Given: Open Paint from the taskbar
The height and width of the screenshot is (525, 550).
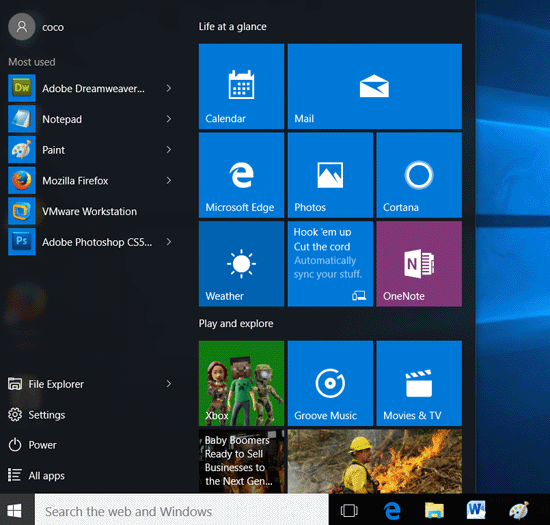Looking at the screenshot, I should [x=519, y=510].
